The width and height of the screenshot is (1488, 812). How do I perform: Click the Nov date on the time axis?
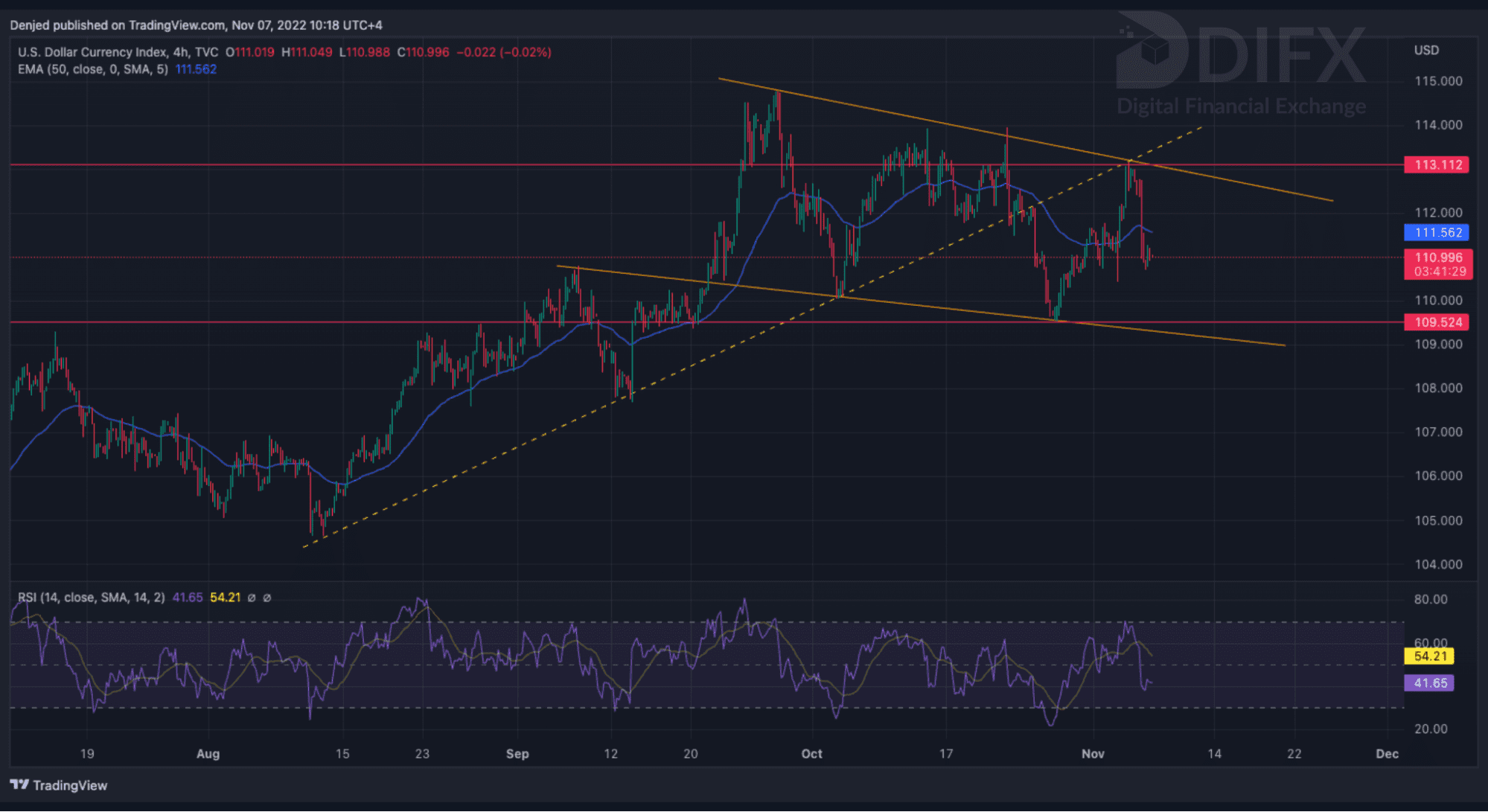(x=1092, y=753)
